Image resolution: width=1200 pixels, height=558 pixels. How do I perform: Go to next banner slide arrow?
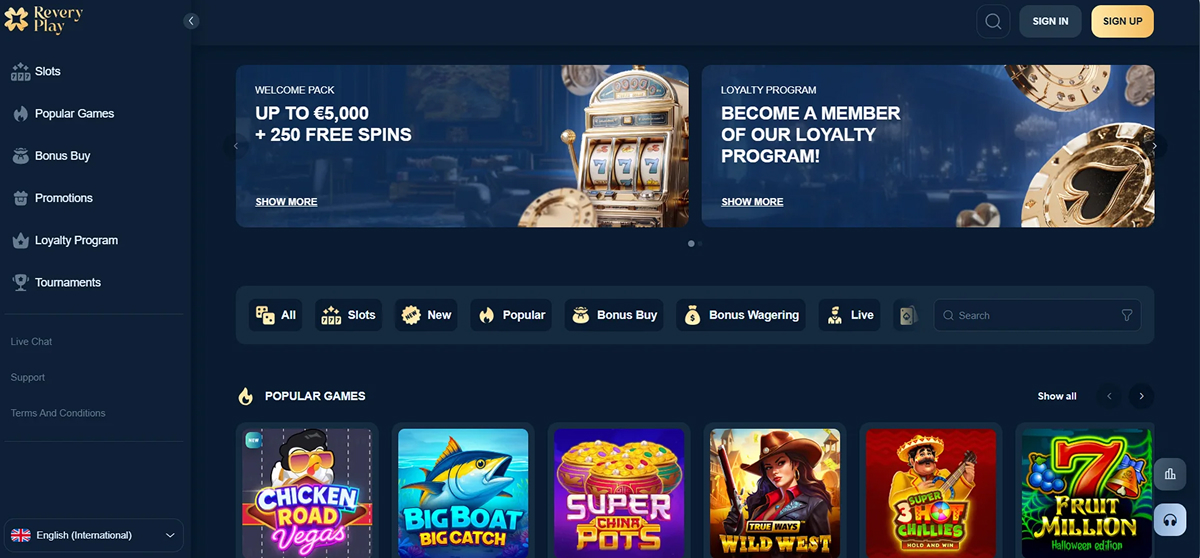[1154, 146]
